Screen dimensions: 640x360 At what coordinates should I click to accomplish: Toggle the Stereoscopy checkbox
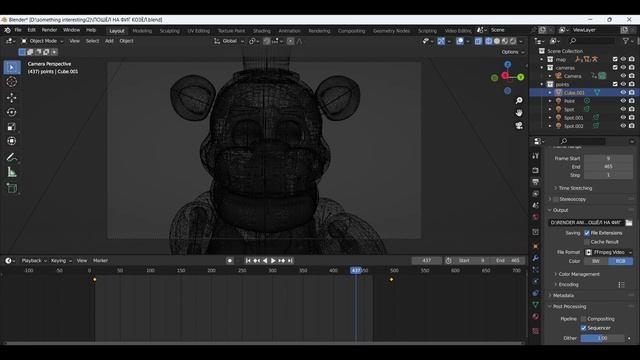(x=556, y=199)
